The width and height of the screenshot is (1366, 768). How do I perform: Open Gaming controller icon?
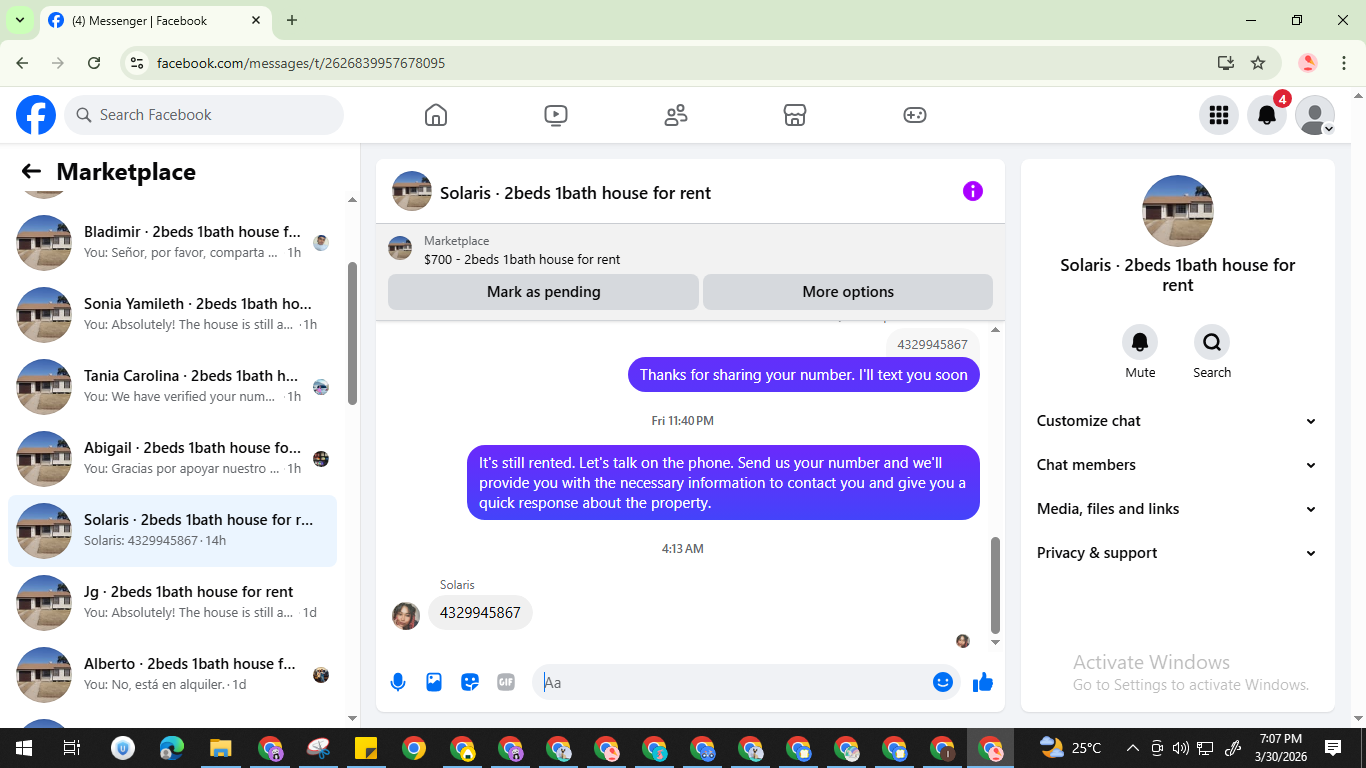[x=915, y=115]
